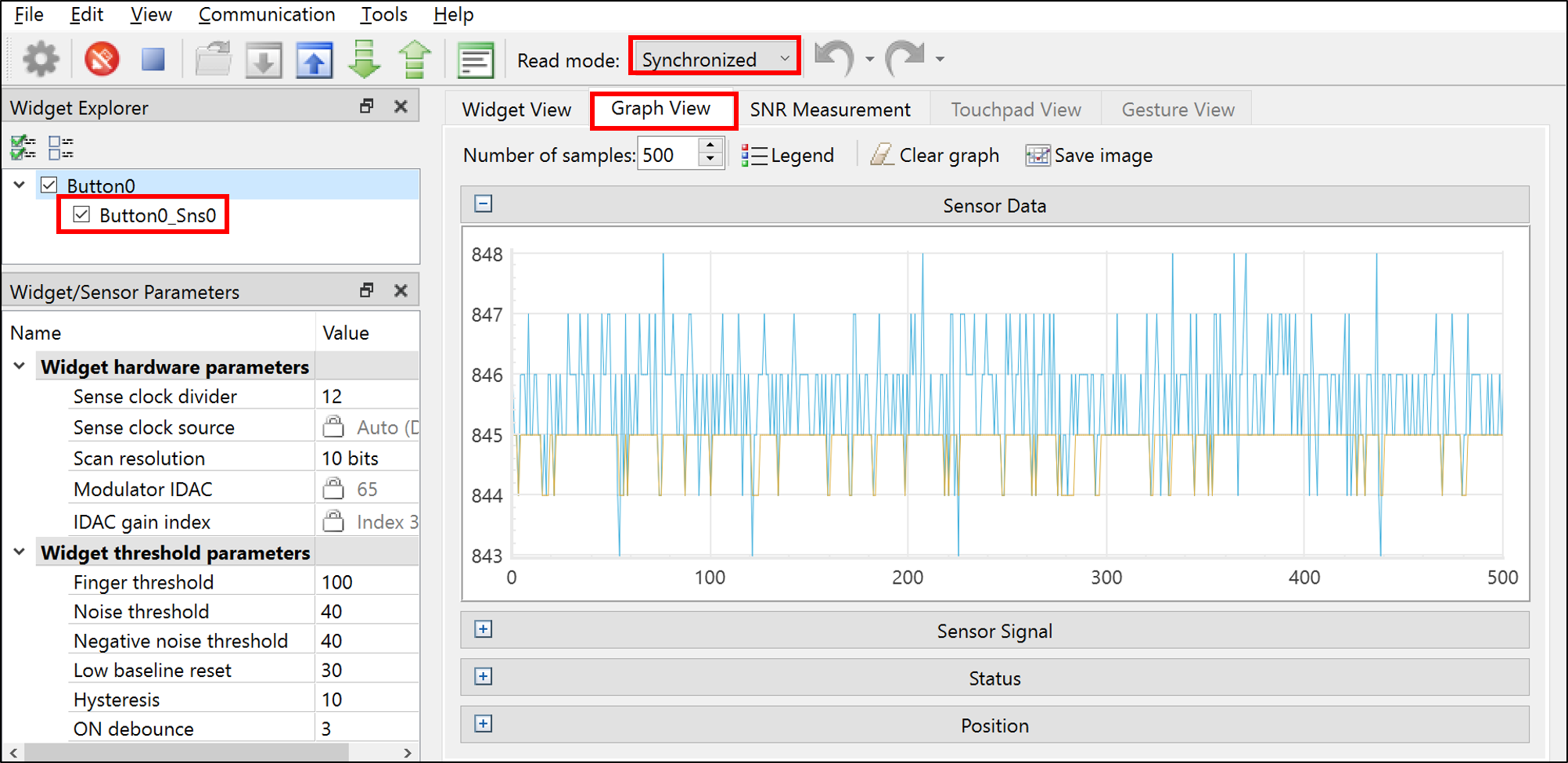
Task: Click the Save image button
Action: [1089, 155]
